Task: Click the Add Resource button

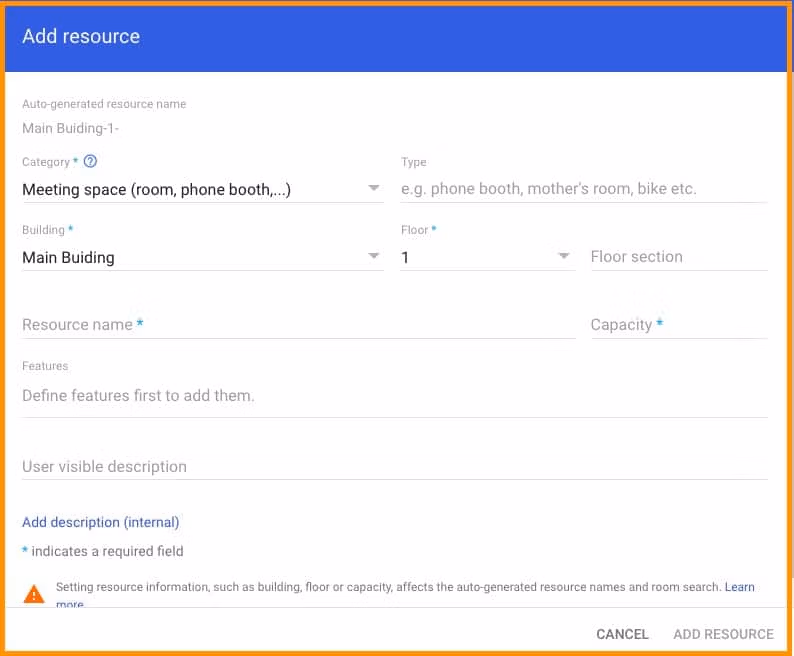Action: coord(723,634)
